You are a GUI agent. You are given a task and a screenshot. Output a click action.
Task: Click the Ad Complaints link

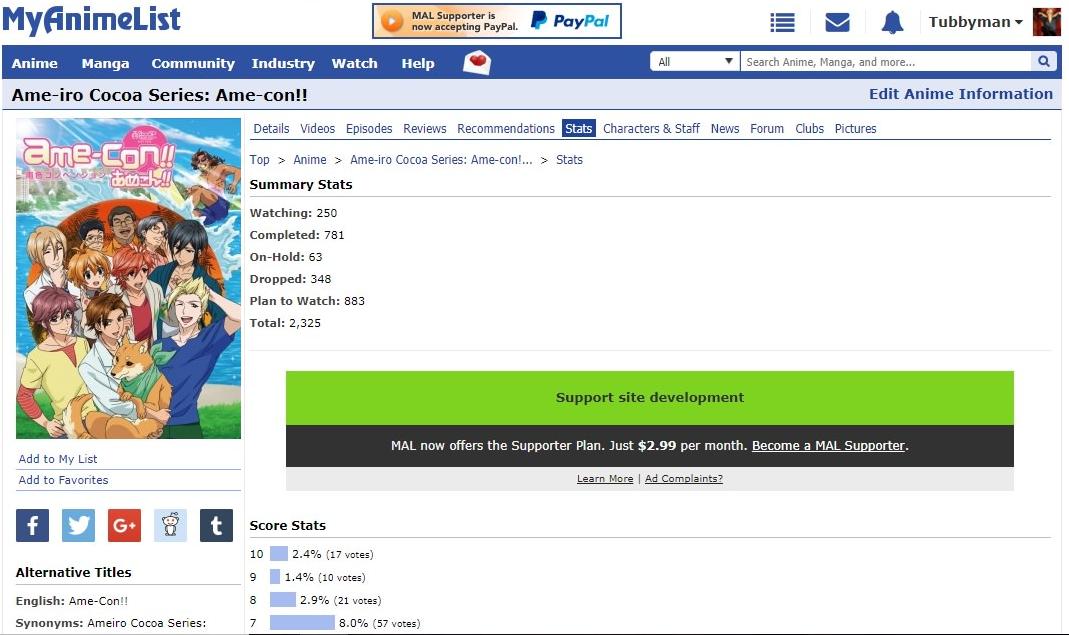click(x=684, y=479)
